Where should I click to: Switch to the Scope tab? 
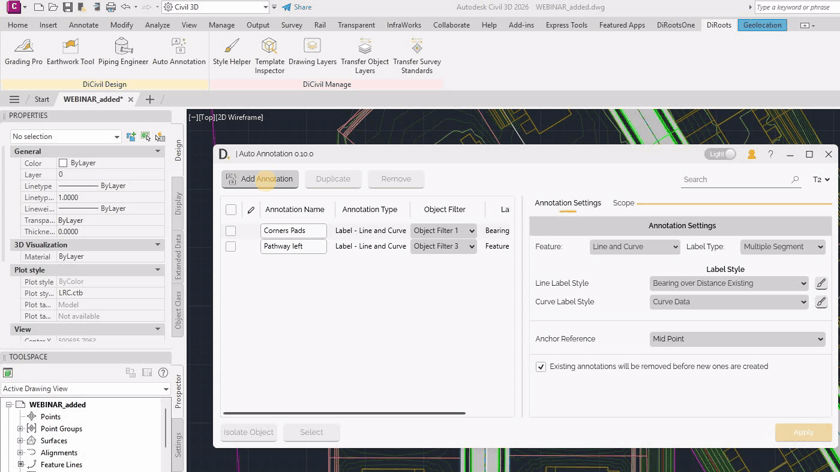[x=623, y=203]
